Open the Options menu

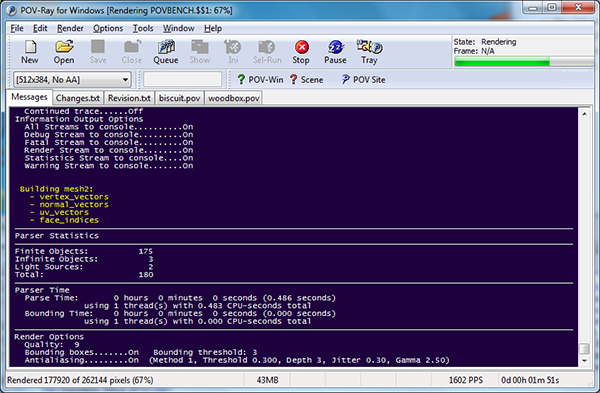(108, 28)
